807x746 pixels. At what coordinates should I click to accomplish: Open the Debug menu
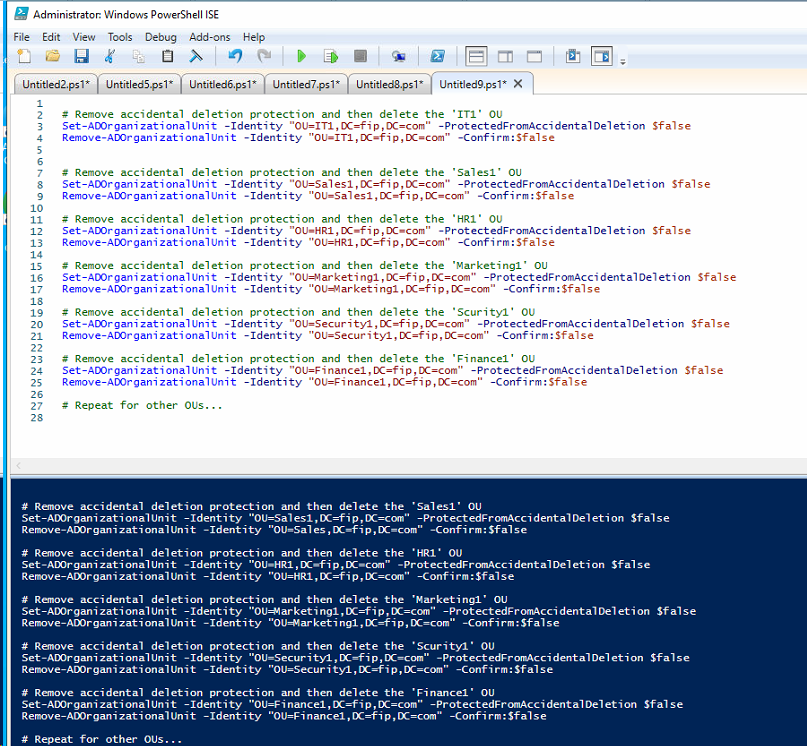pos(161,37)
